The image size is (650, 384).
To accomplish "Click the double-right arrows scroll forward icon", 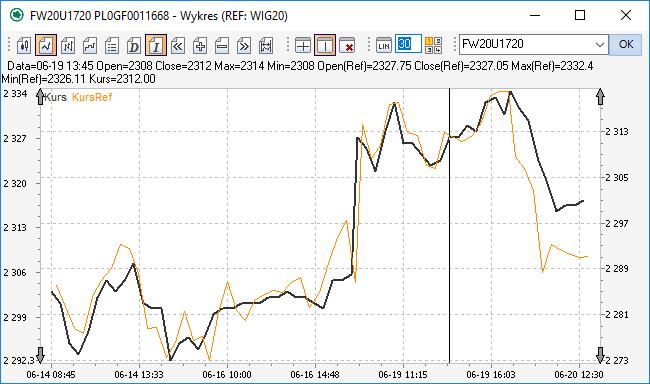I will (x=244, y=45).
